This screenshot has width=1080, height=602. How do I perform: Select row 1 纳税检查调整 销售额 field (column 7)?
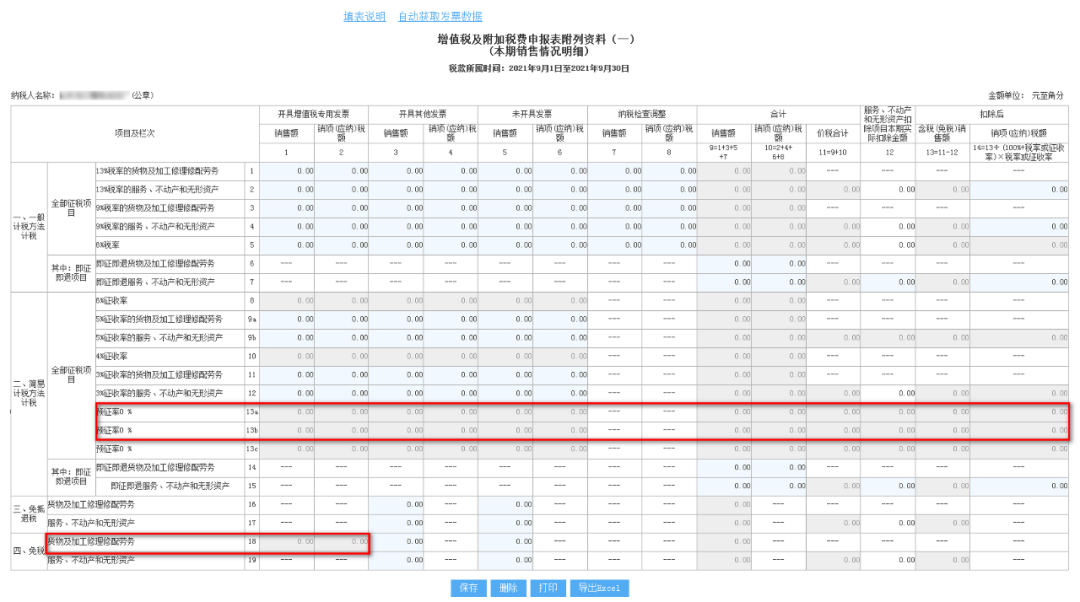615,171
